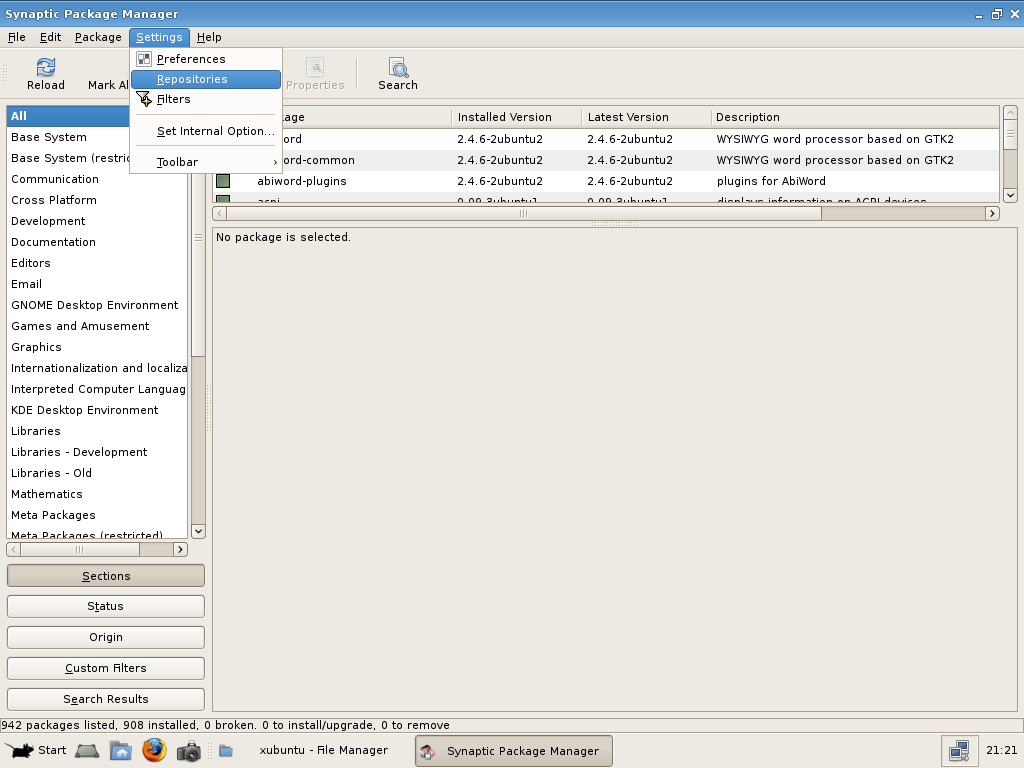Screen dimensions: 1024x768
Task: Click the Properties toolbar button
Action: point(315,74)
